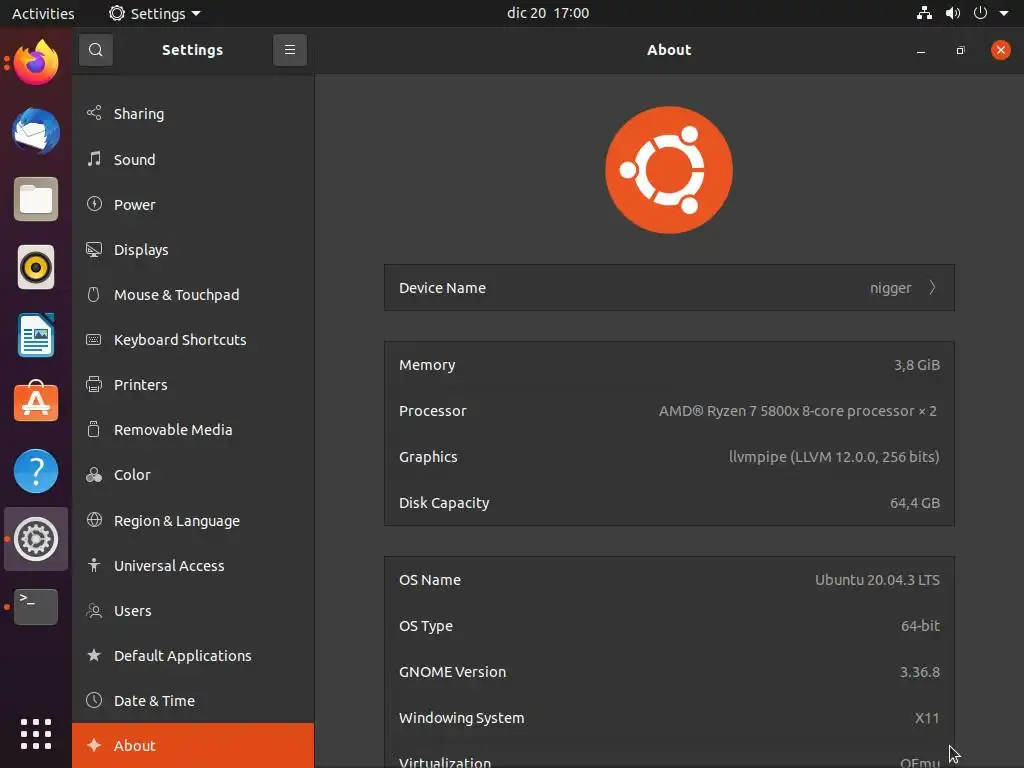Open Device Name row chevron
The image size is (1024, 768).
(933, 287)
